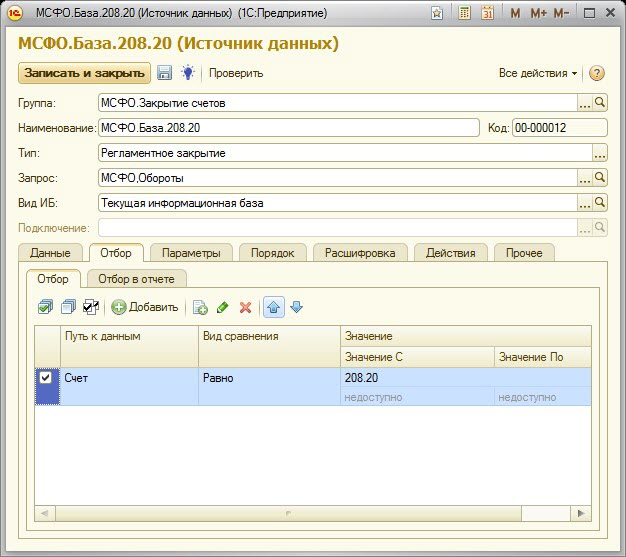Open the calculator from title bar

click(x=465, y=13)
